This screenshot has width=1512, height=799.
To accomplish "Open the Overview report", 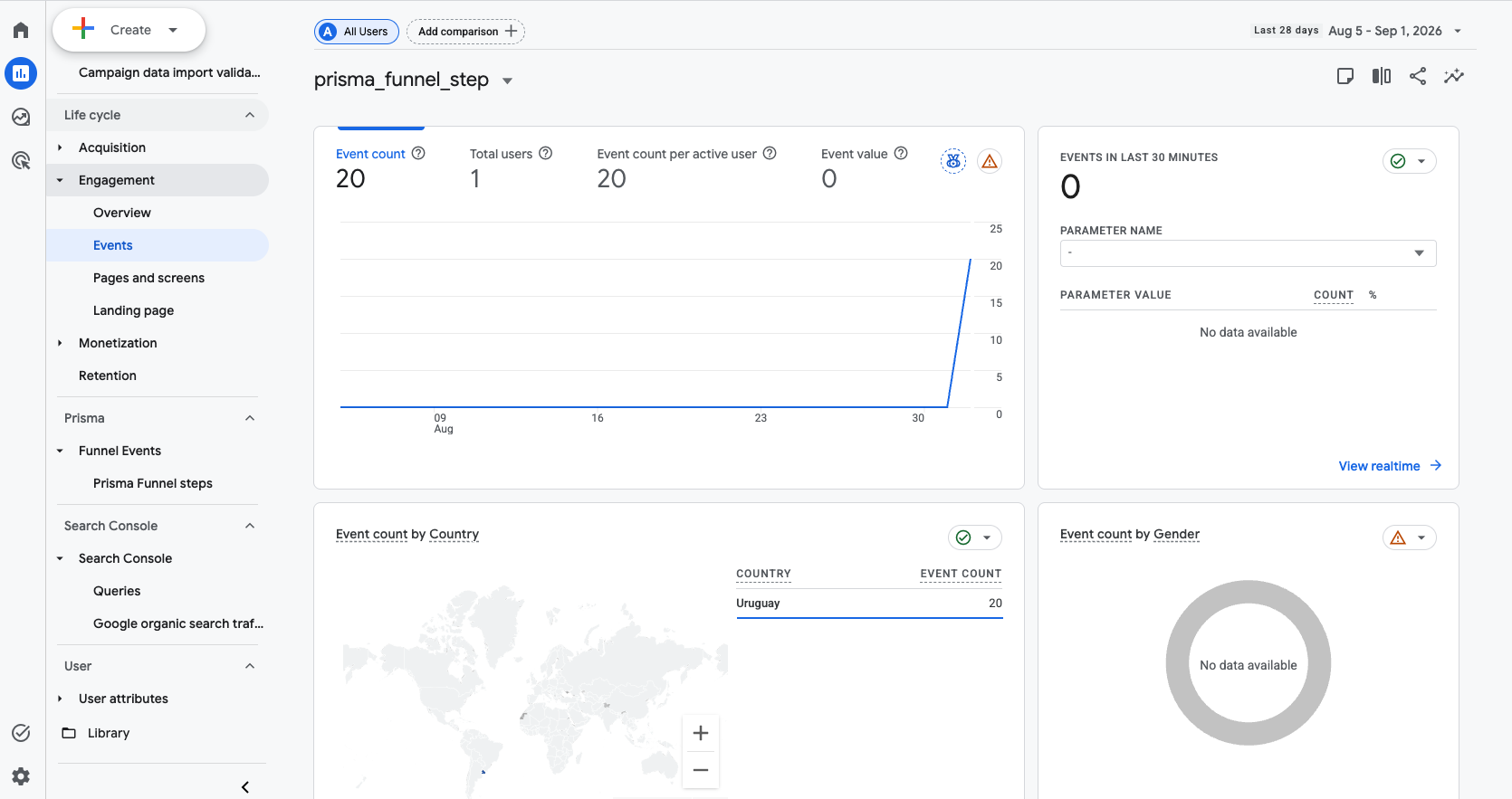I will (122, 213).
